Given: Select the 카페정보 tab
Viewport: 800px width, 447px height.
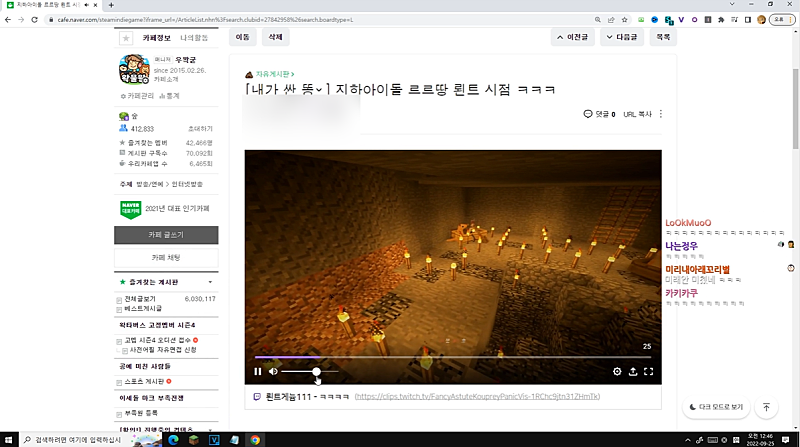Looking at the screenshot, I should coord(157,38).
